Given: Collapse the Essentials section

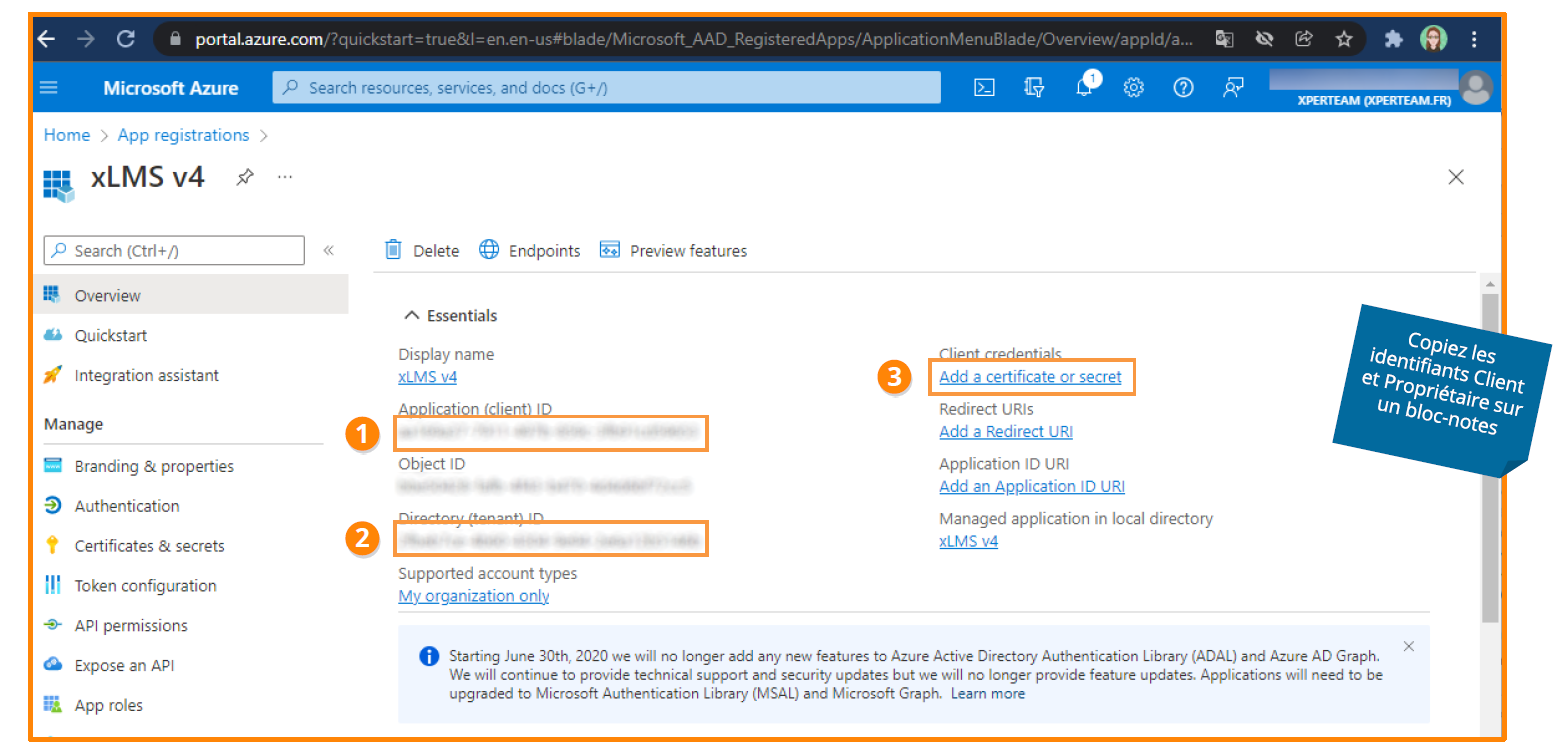Looking at the screenshot, I should (x=411, y=315).
